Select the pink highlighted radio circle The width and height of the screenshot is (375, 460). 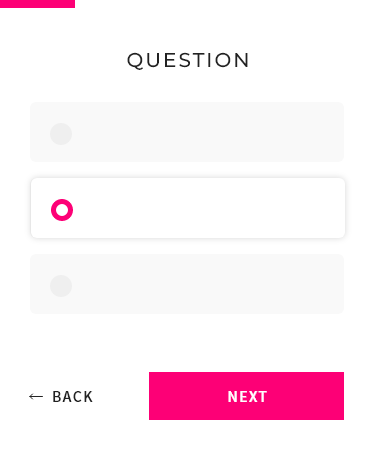[62, 210]
